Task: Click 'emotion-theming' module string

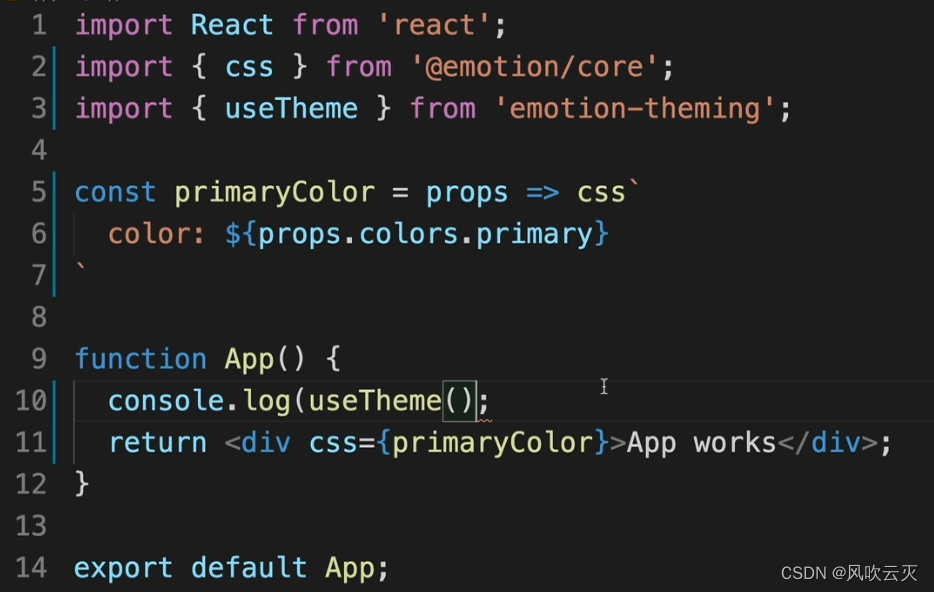Action: coord(635,109)
